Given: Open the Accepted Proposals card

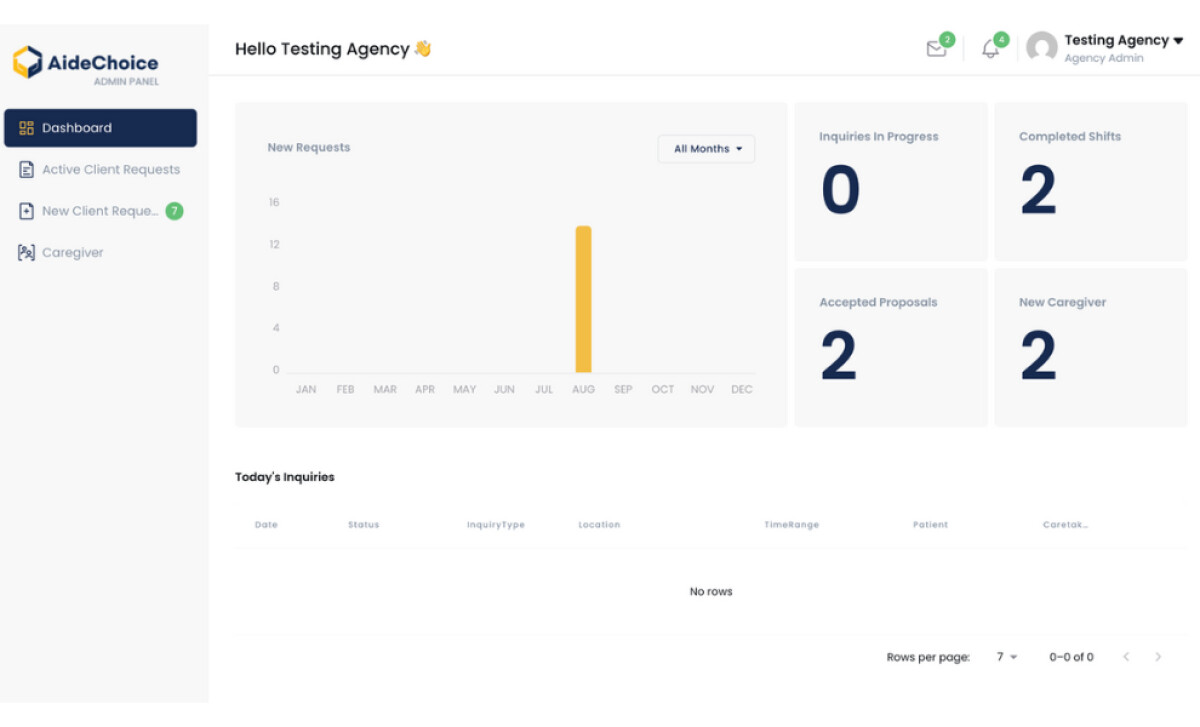Looking at the screenshot, I should click(x=890, y=345).
